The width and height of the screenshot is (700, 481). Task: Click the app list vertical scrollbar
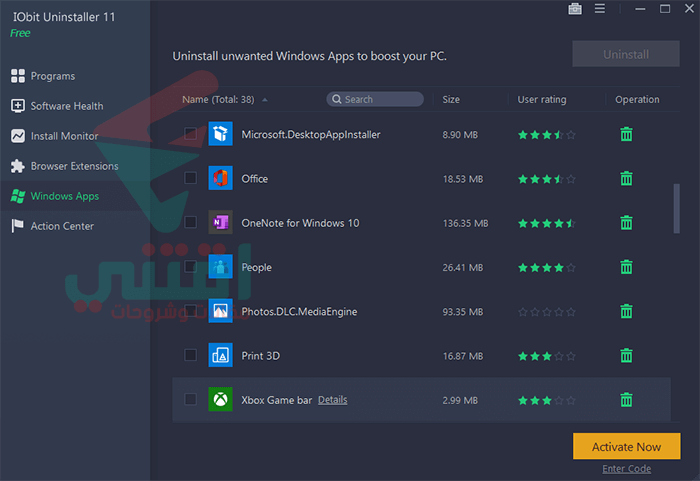pos(677,208)
